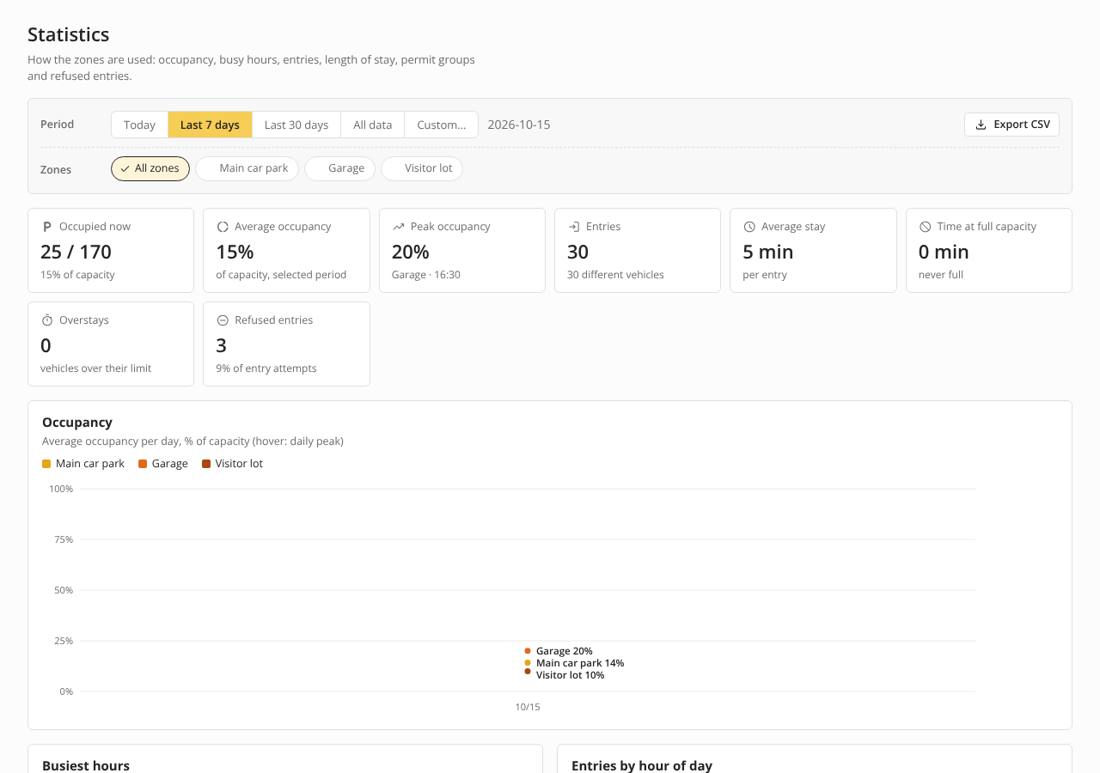The height and width of the screenshot is (773, 1100).
Task: Click the parking P icon on Occupied now
Action: click(47, 227)
